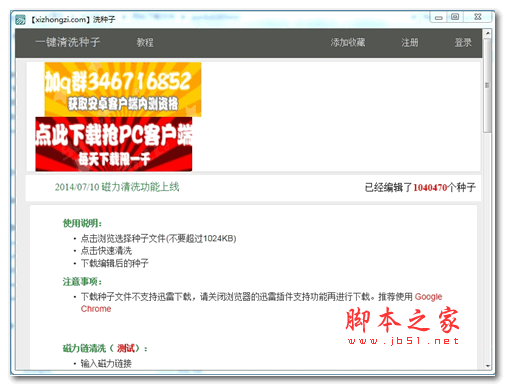This screenshot has height=387, width=506.
Task: Click the 点击快速清洗 instruction line
Action: click(106, 251)
